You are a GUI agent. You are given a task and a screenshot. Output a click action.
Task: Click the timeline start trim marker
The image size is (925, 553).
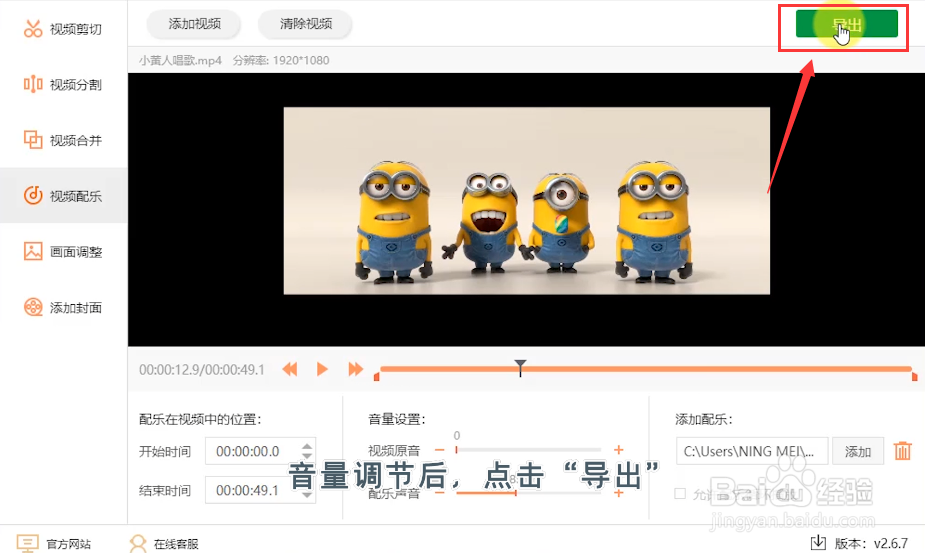pos(376,377)
